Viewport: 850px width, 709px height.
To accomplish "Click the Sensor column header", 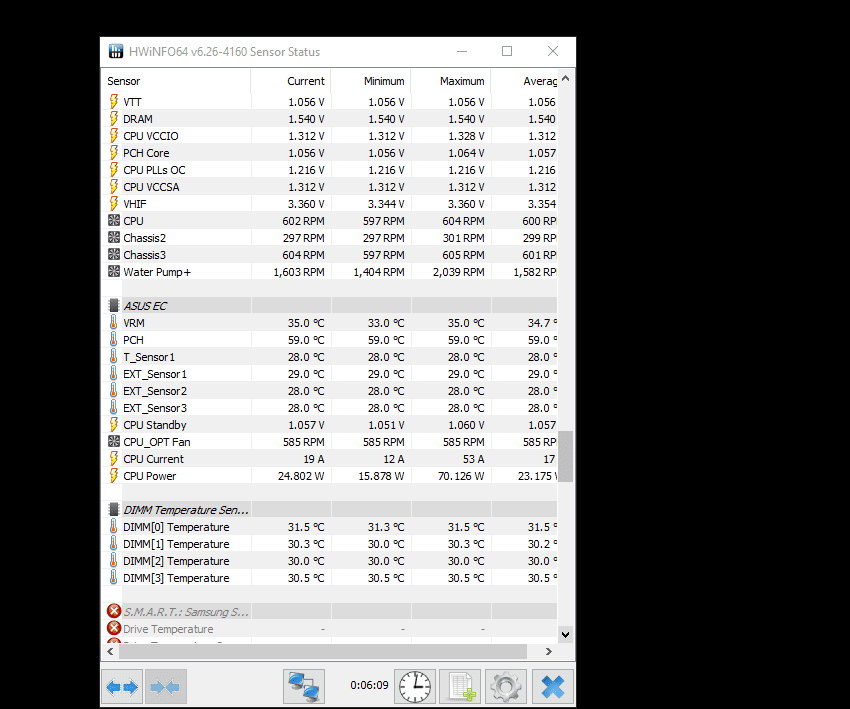I will [176, 81].
